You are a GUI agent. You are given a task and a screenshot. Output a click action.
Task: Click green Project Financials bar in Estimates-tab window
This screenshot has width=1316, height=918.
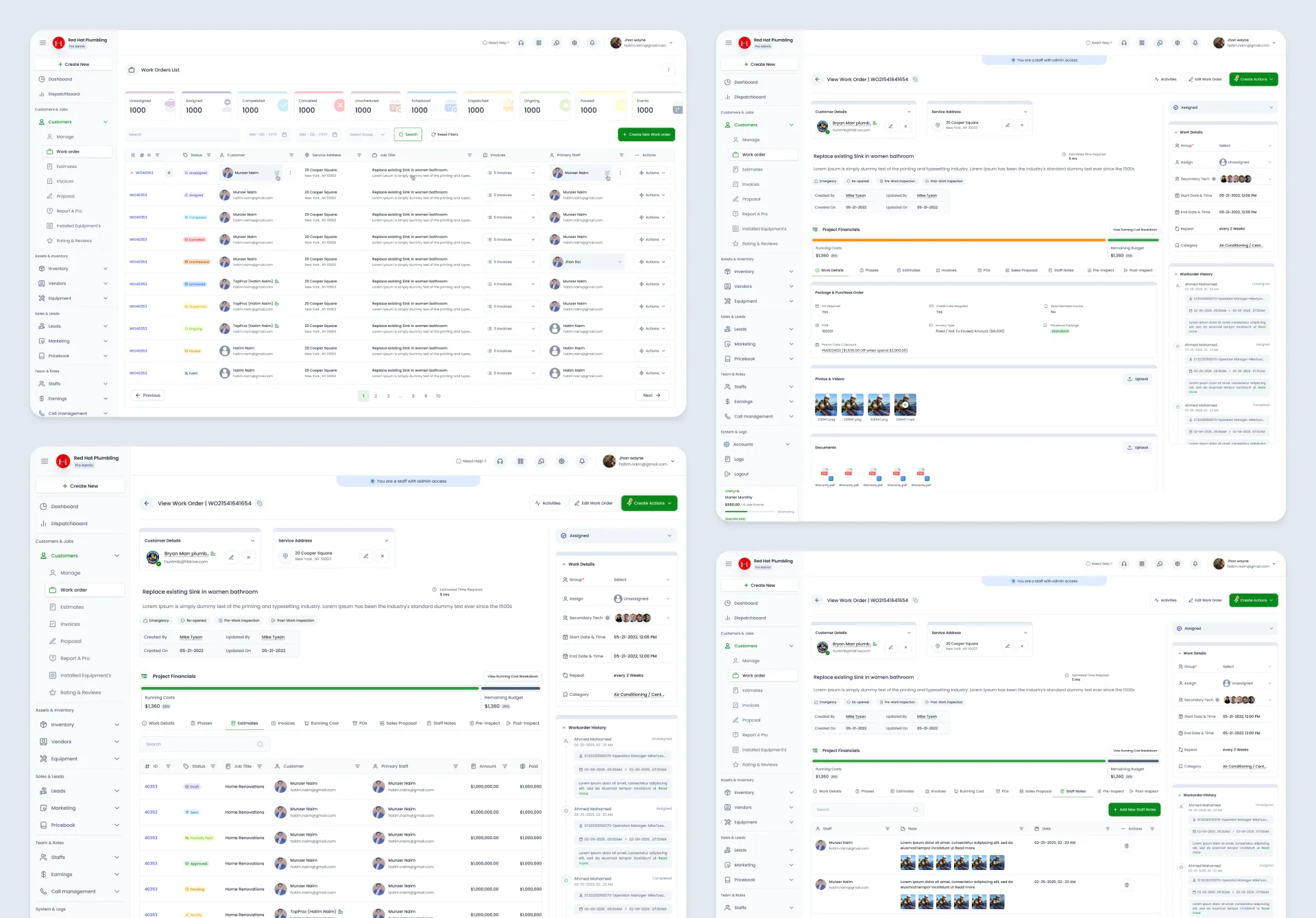pos(310,688)
